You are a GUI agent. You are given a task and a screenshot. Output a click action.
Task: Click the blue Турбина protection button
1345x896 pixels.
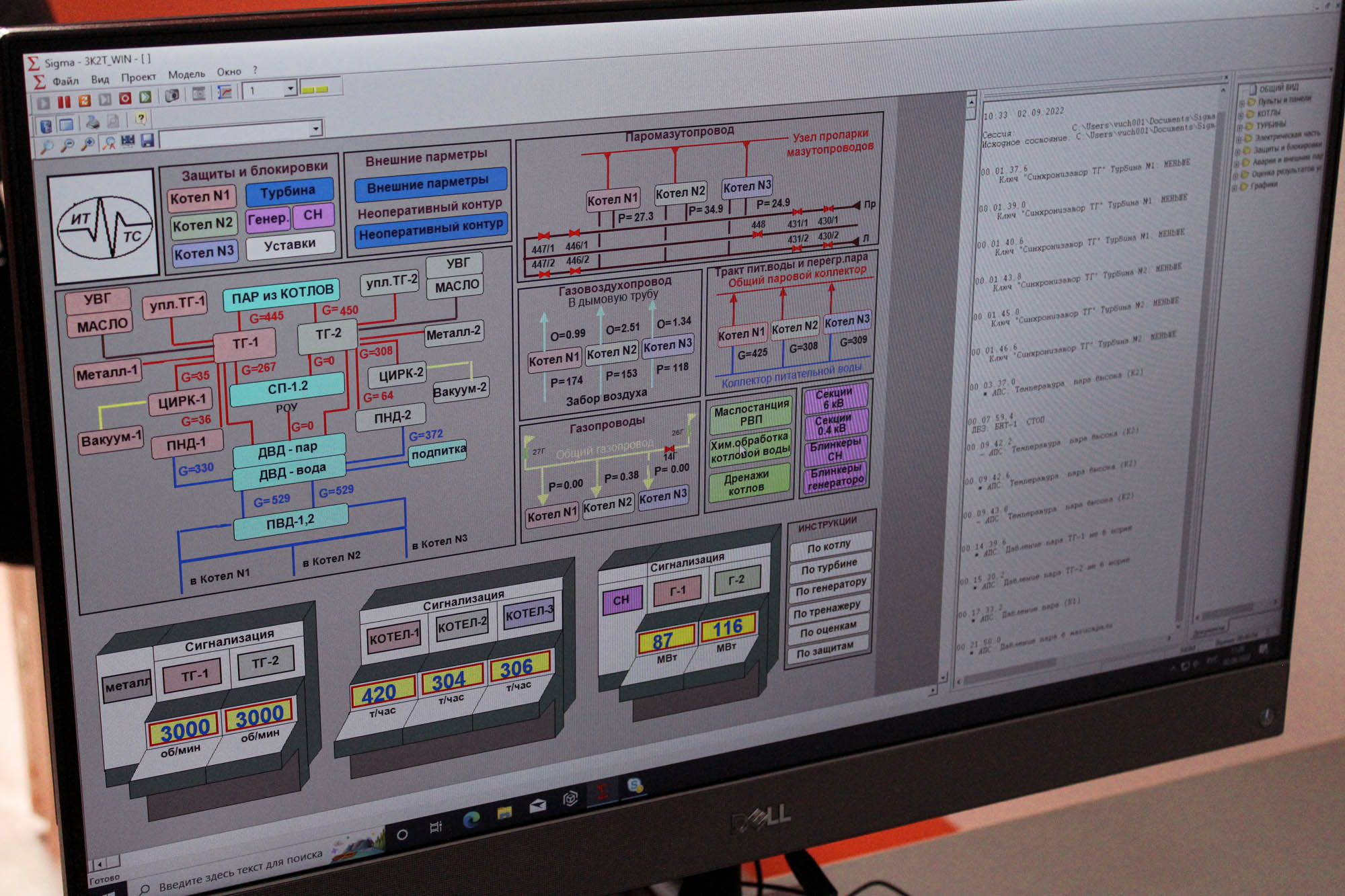[x=289, y=192]
